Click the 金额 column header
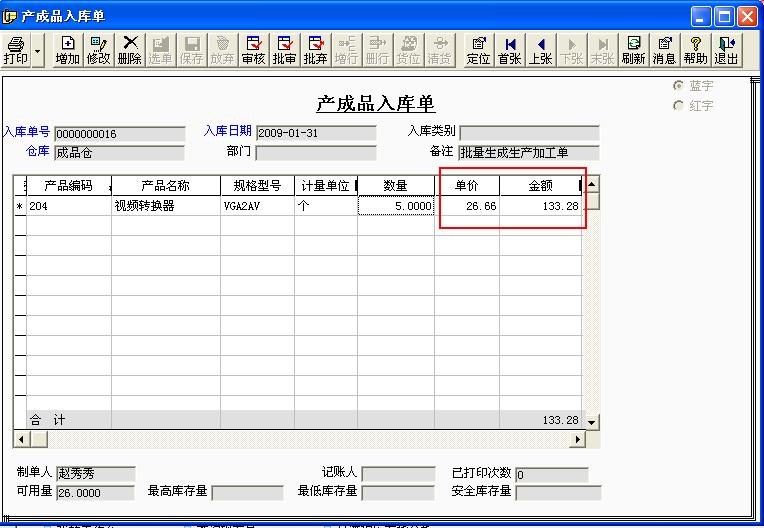Image resolution: width=764 pixels, height=528 pixels. tap(541, 186)
